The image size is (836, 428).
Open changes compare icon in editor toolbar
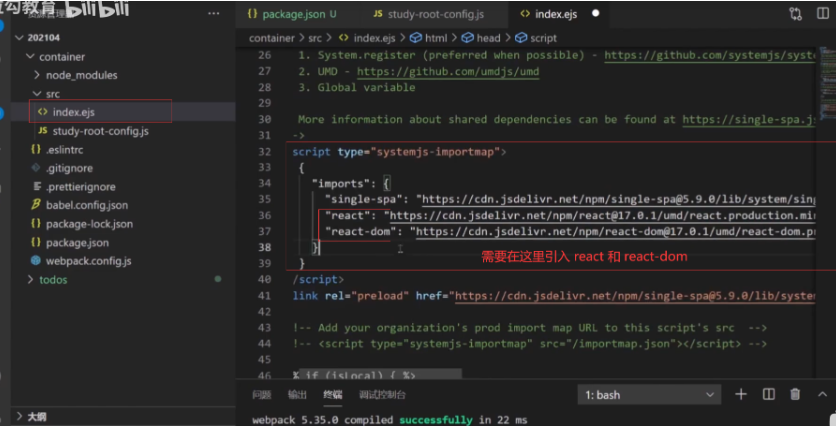795,14
